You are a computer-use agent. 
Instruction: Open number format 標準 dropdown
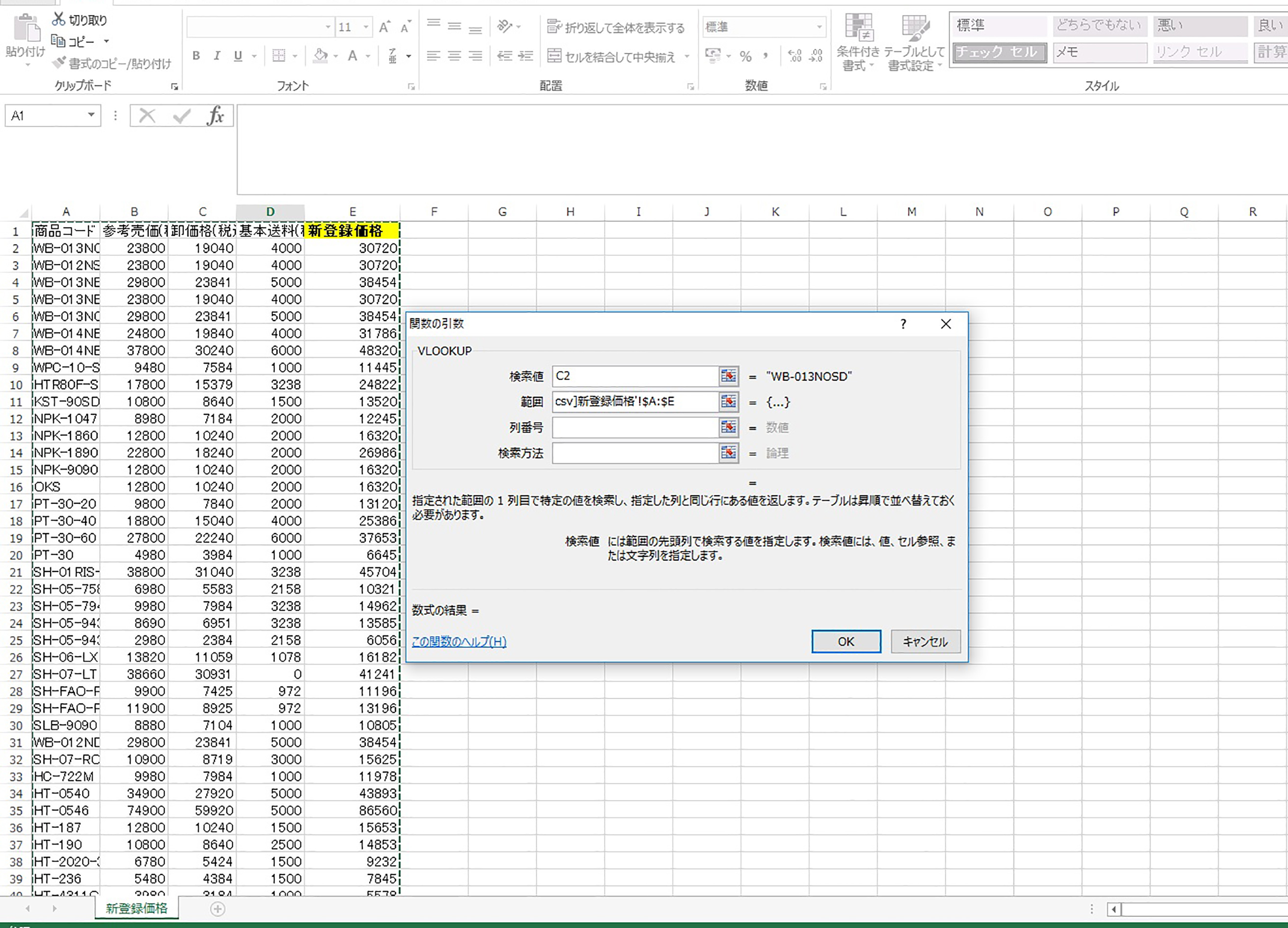pyautogui.click(x=820, y=27)
